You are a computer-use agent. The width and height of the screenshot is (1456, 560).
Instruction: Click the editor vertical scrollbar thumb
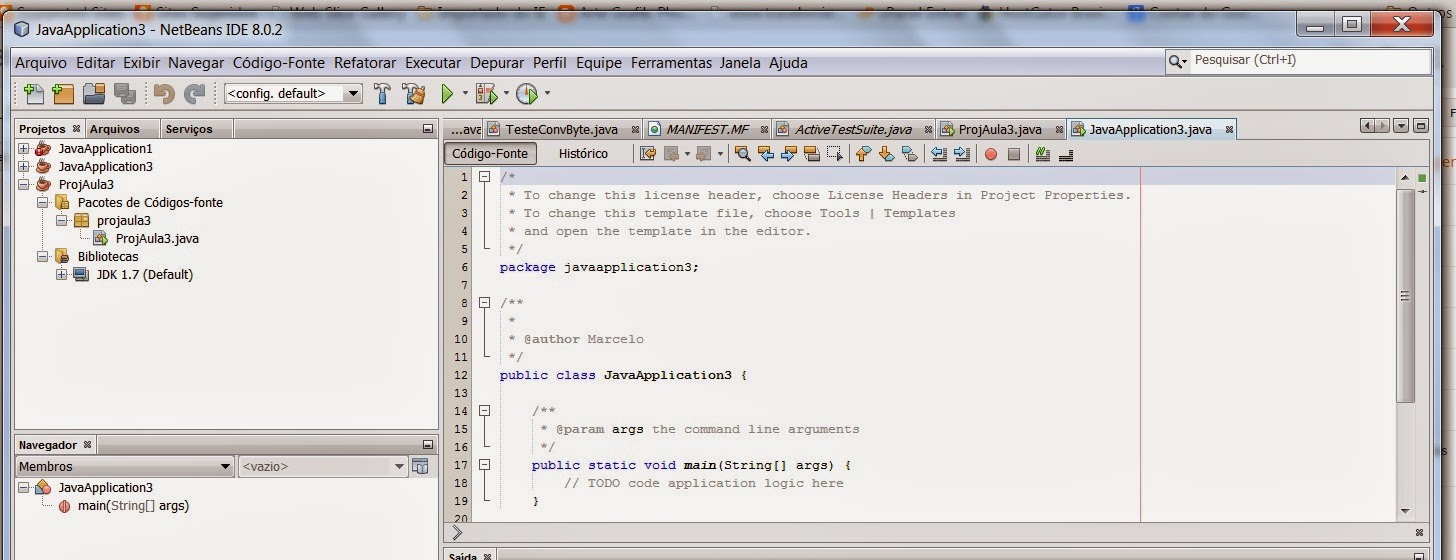point(1405,295)
